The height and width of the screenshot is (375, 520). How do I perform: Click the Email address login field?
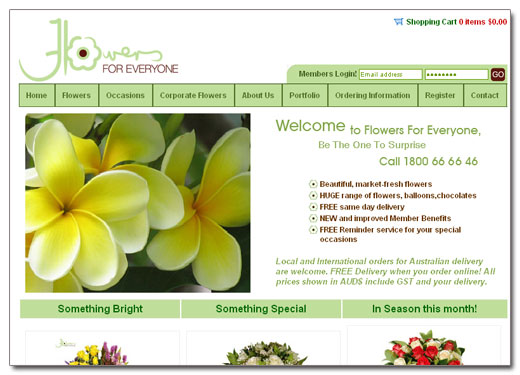(x=390, y=74)
